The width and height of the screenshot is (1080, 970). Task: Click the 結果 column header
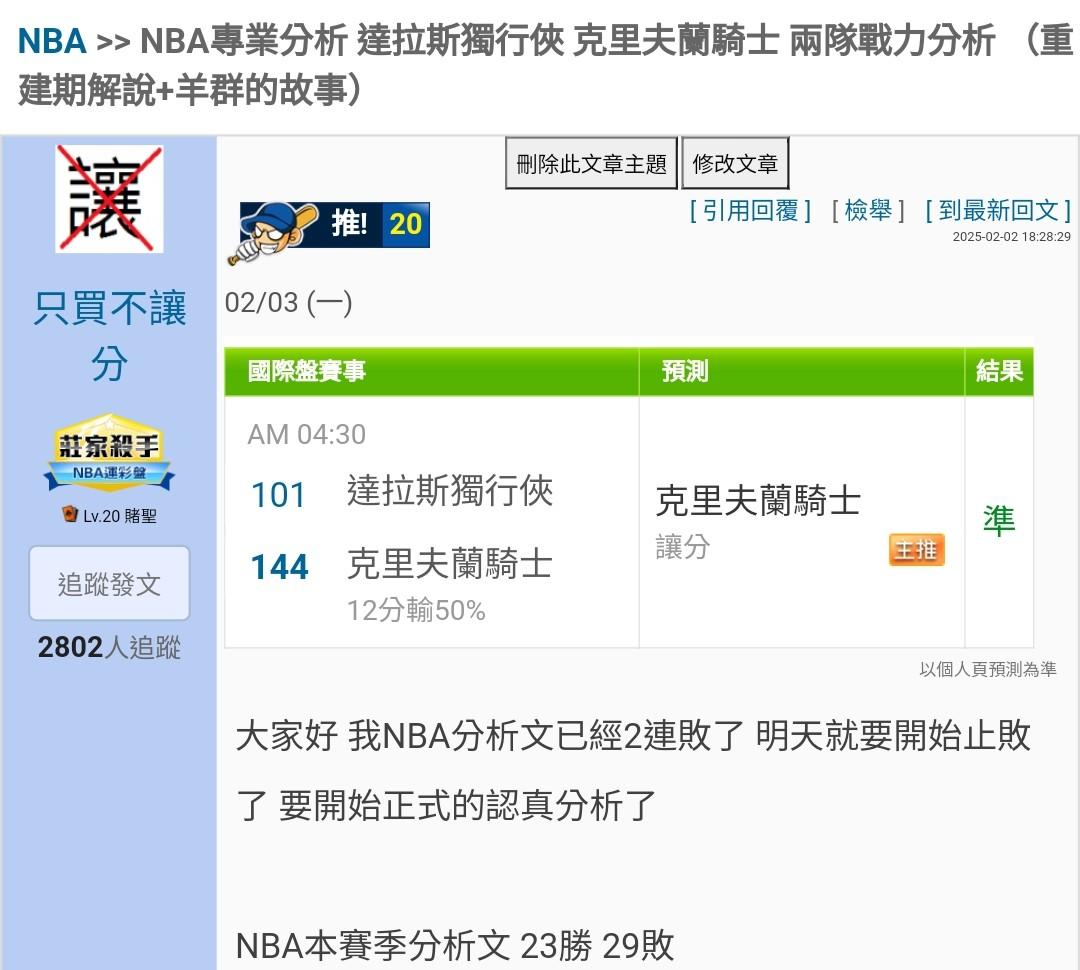click(x=999, y=371)
